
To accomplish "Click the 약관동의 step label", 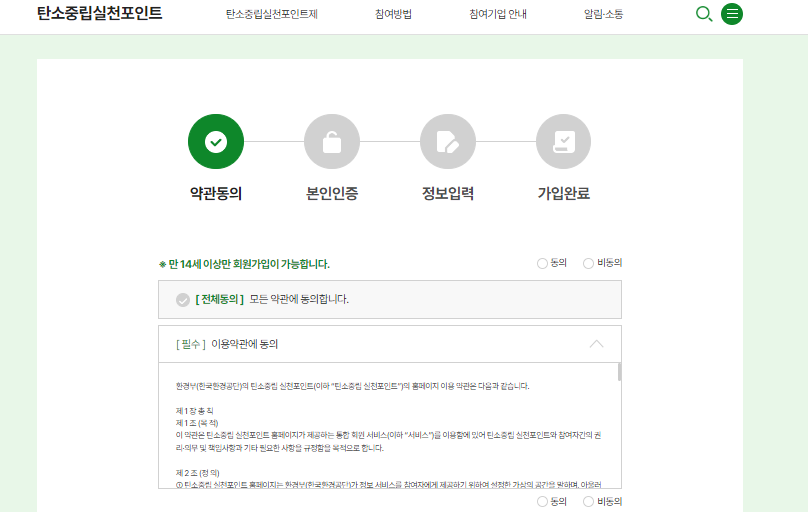I will 216,194.
